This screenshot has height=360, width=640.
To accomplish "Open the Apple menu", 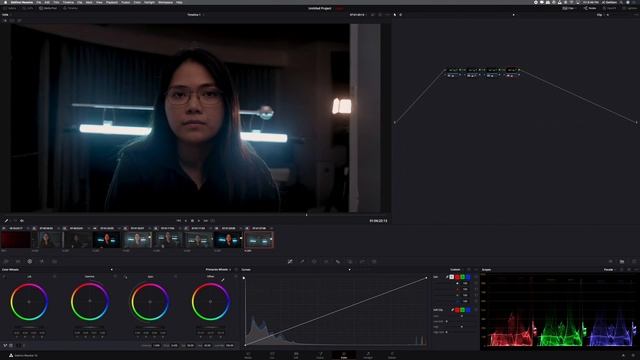I will point(6,2).
